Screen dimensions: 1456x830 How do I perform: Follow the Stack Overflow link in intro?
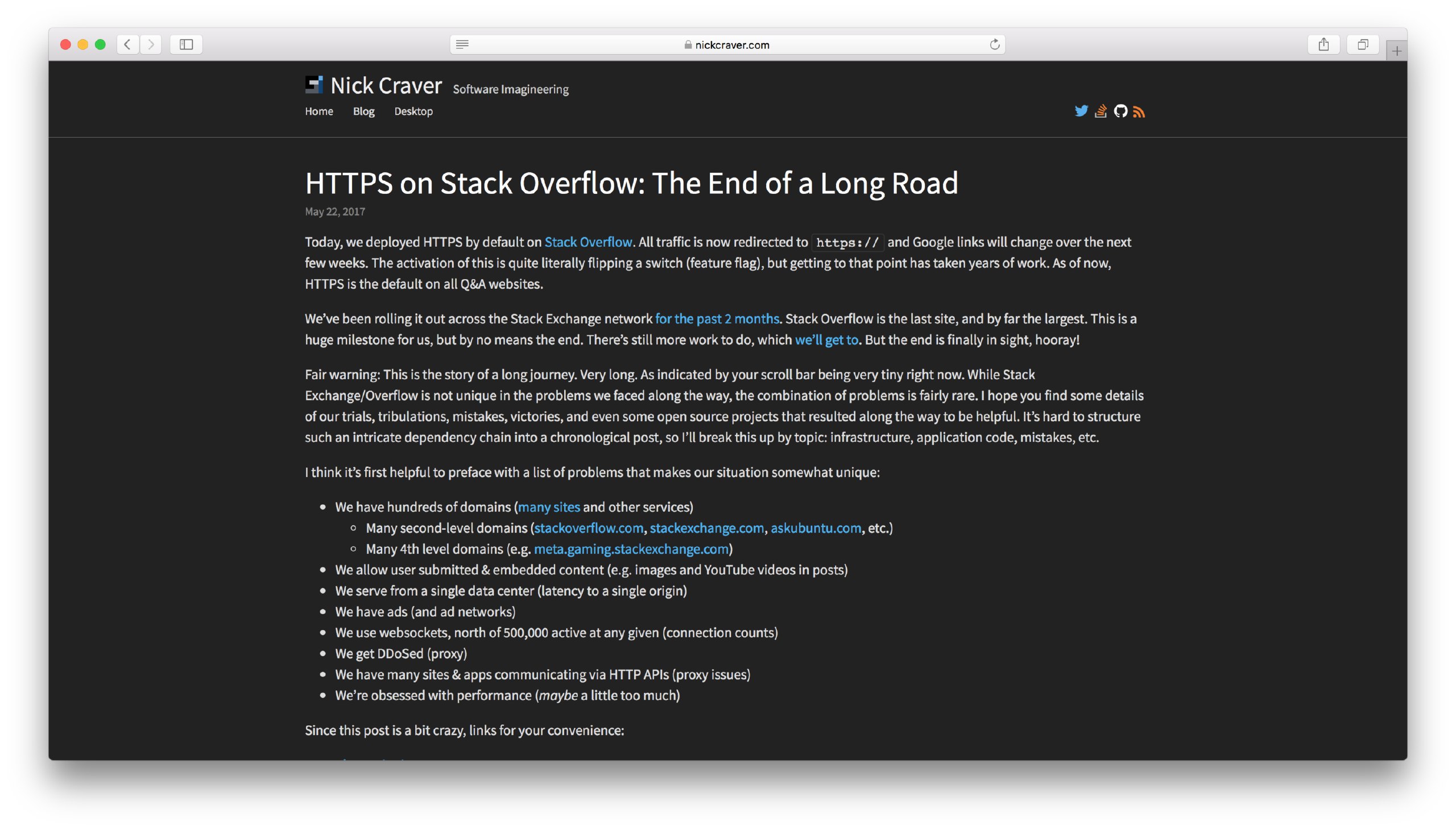(x=588, y=242)
